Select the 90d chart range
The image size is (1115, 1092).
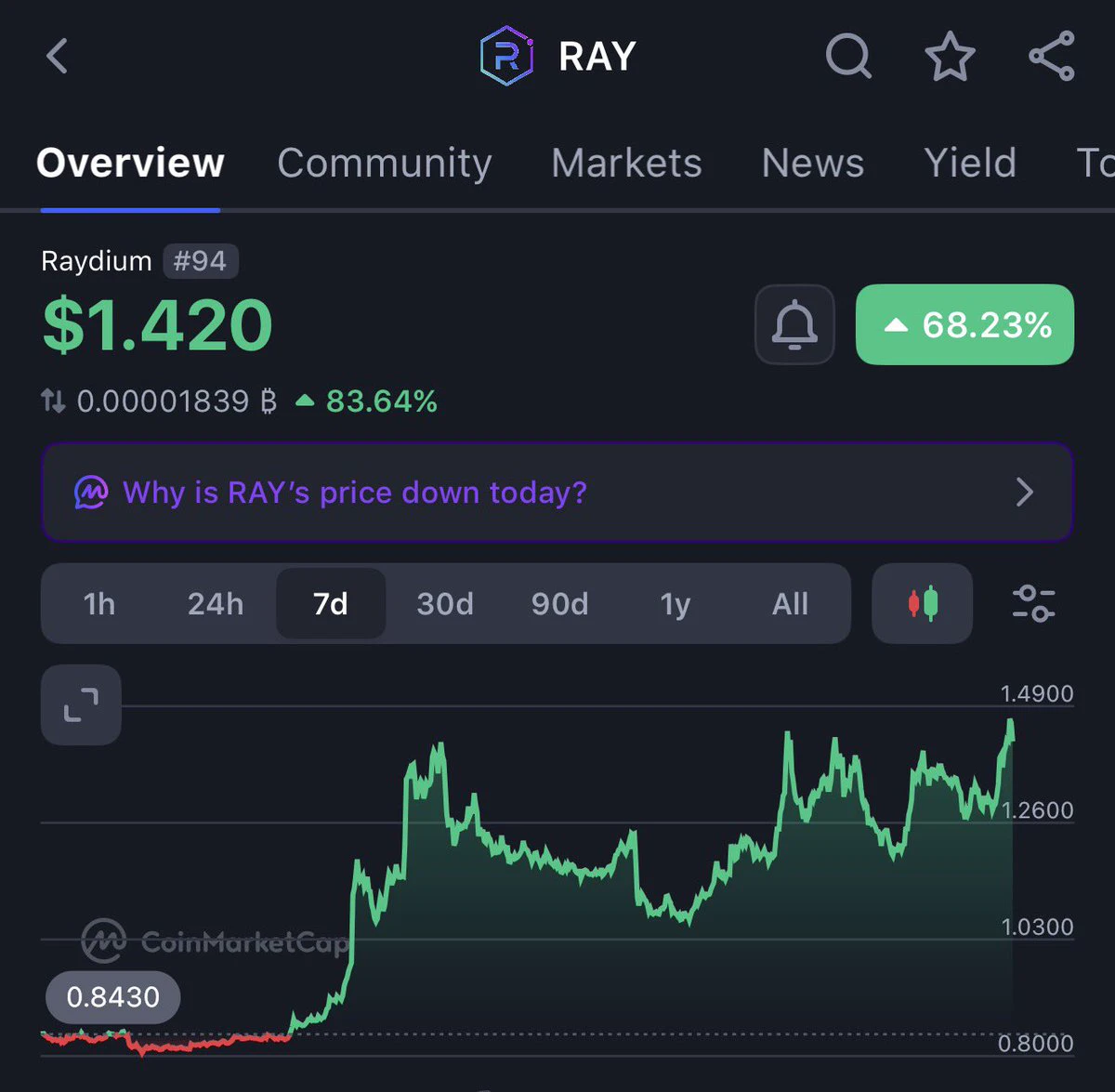pyautogui.click(x=559, y=604)
